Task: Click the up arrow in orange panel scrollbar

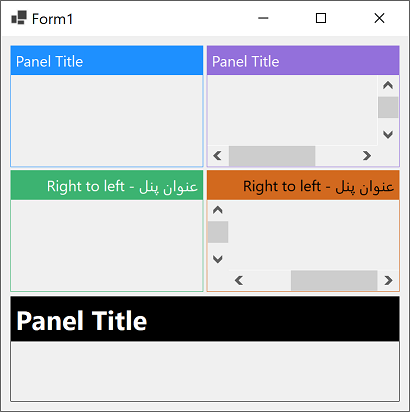Action: (x=218, y=210)
